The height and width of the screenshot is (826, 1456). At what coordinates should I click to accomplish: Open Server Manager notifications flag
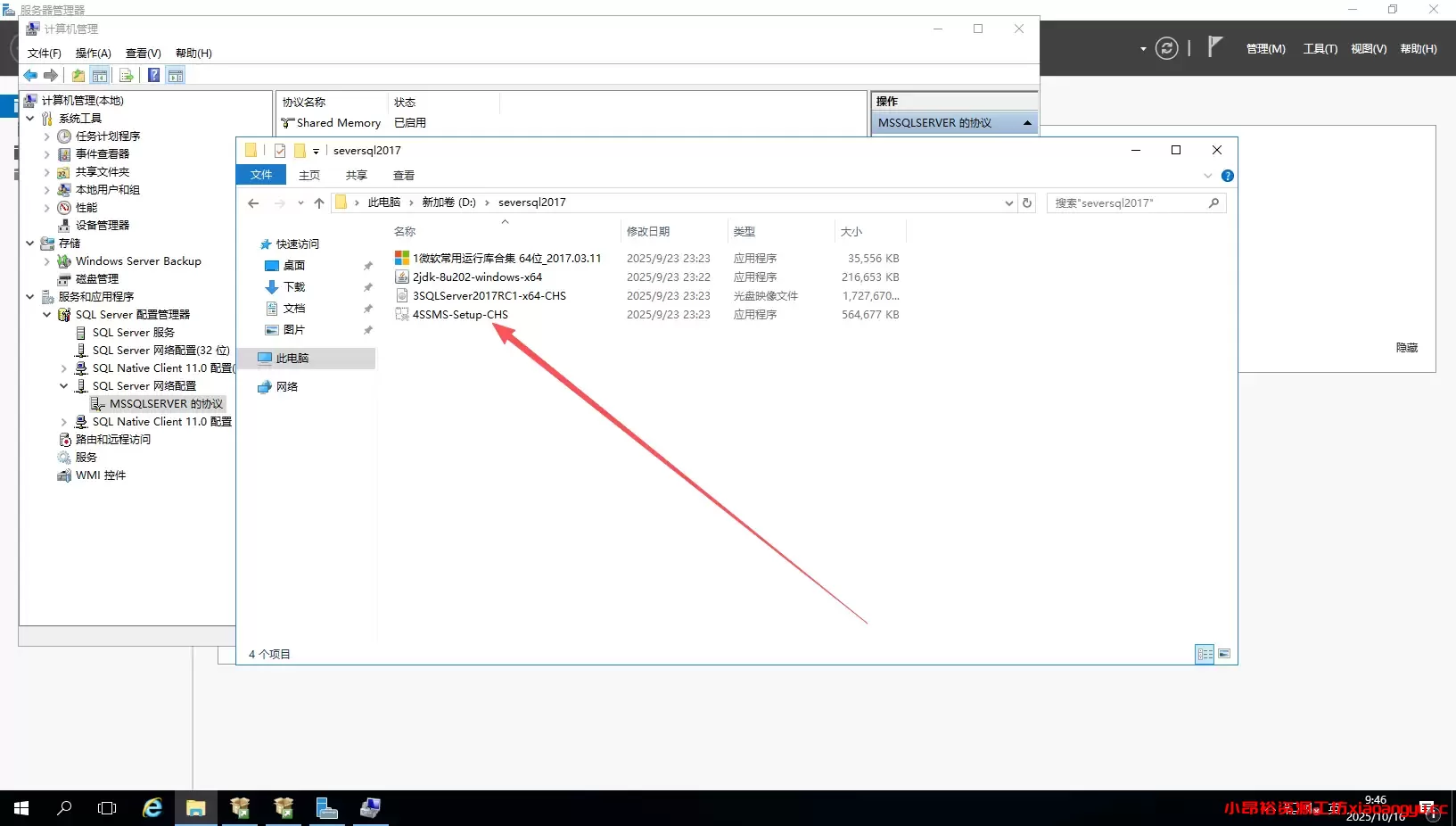click(x=1214, y=48)
